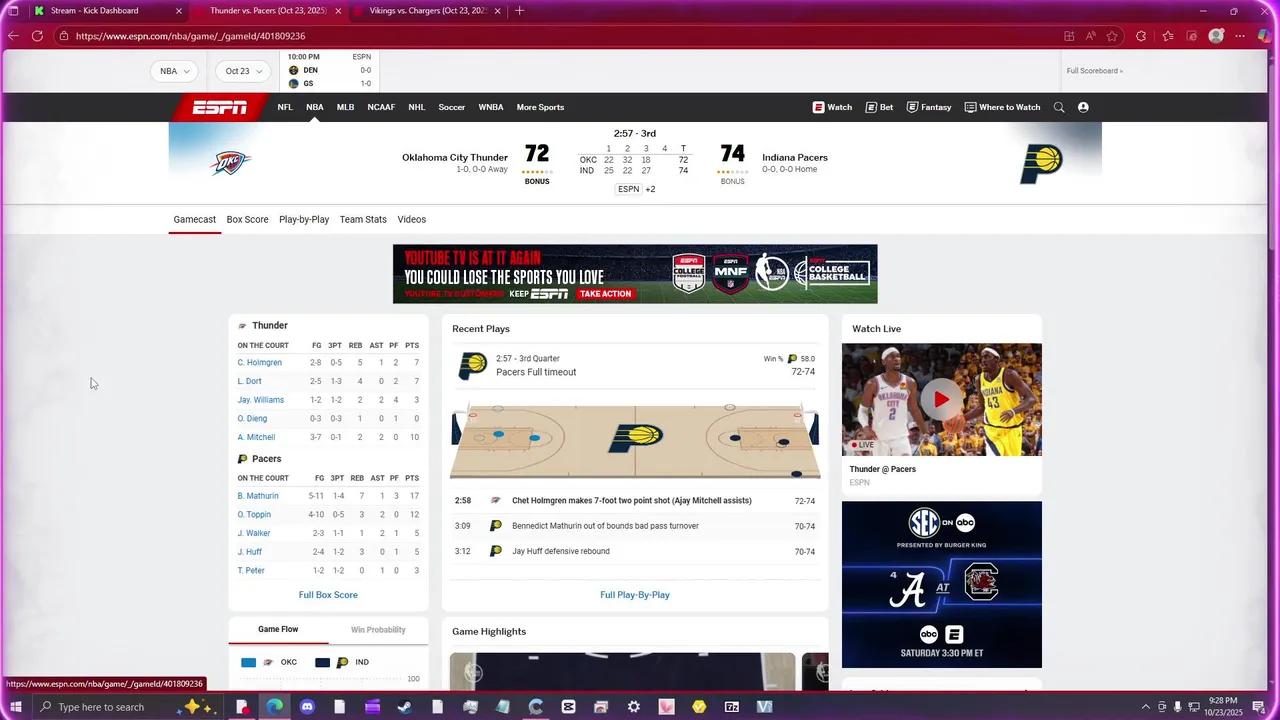Open the Oct 23 date dropdown
This screenshot has width=1280, height=720.
(244, 71)
